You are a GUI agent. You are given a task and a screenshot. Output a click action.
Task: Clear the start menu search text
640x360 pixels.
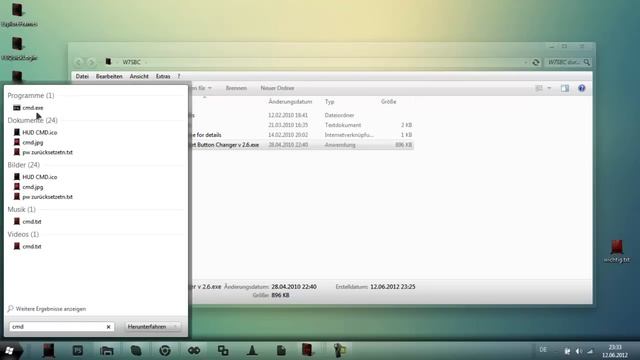click(x=109, y=327)
